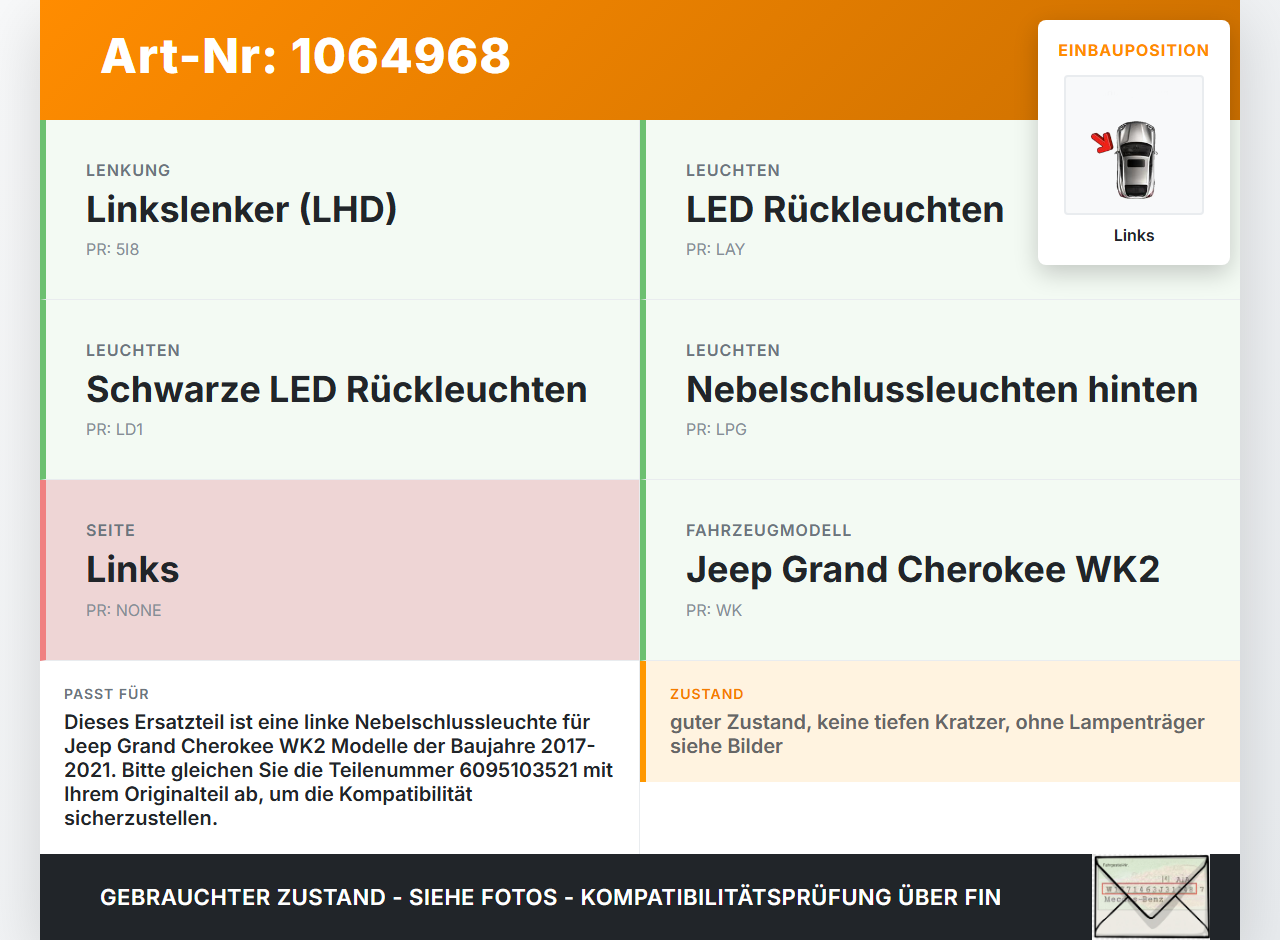
Task: Click Nebelschlussleuchten hinten title
Action: pyautogui.click(x=942, y=390)
